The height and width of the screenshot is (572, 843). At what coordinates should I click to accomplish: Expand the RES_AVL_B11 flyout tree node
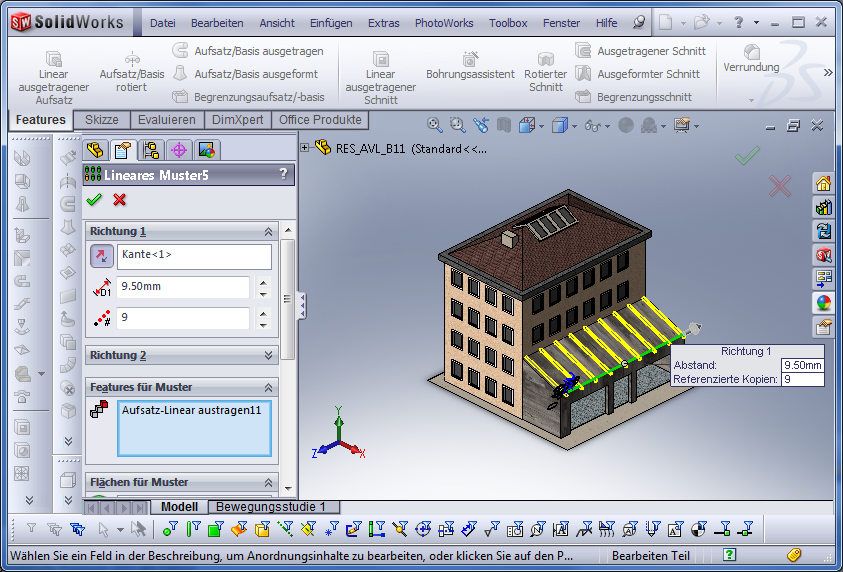click(x=305, y=148)
